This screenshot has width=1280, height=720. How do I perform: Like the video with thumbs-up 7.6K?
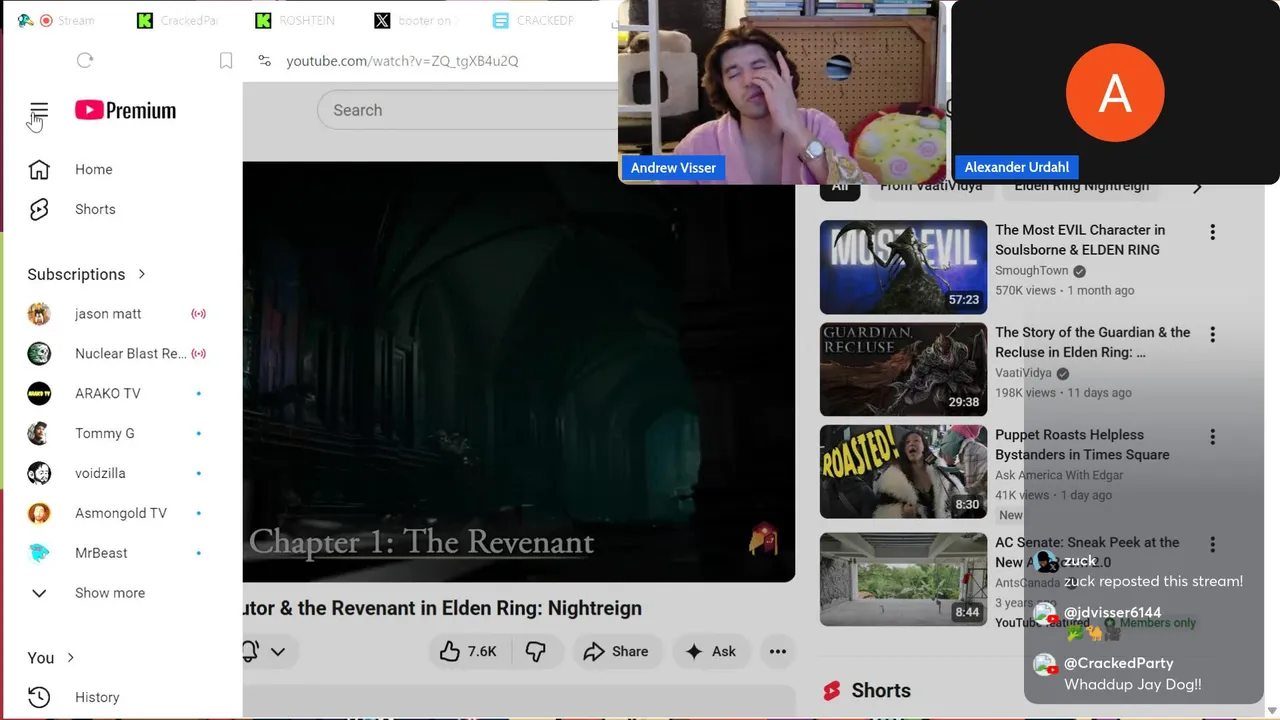click(468, 651)
